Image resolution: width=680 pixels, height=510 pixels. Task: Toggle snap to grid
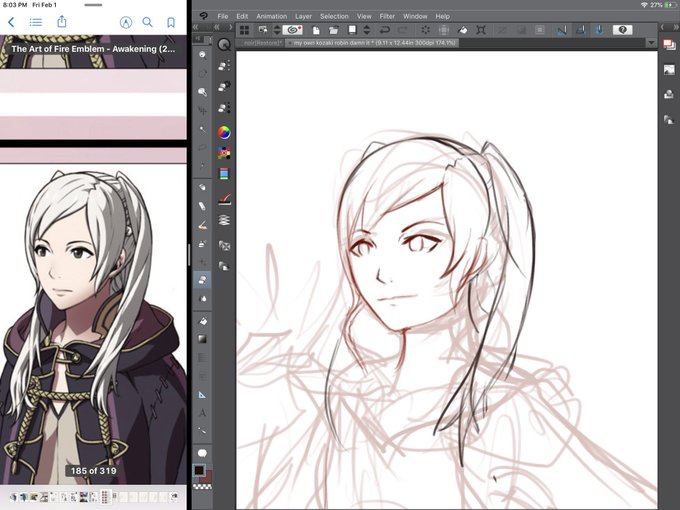pyautogui.click(x=599, y=30)
